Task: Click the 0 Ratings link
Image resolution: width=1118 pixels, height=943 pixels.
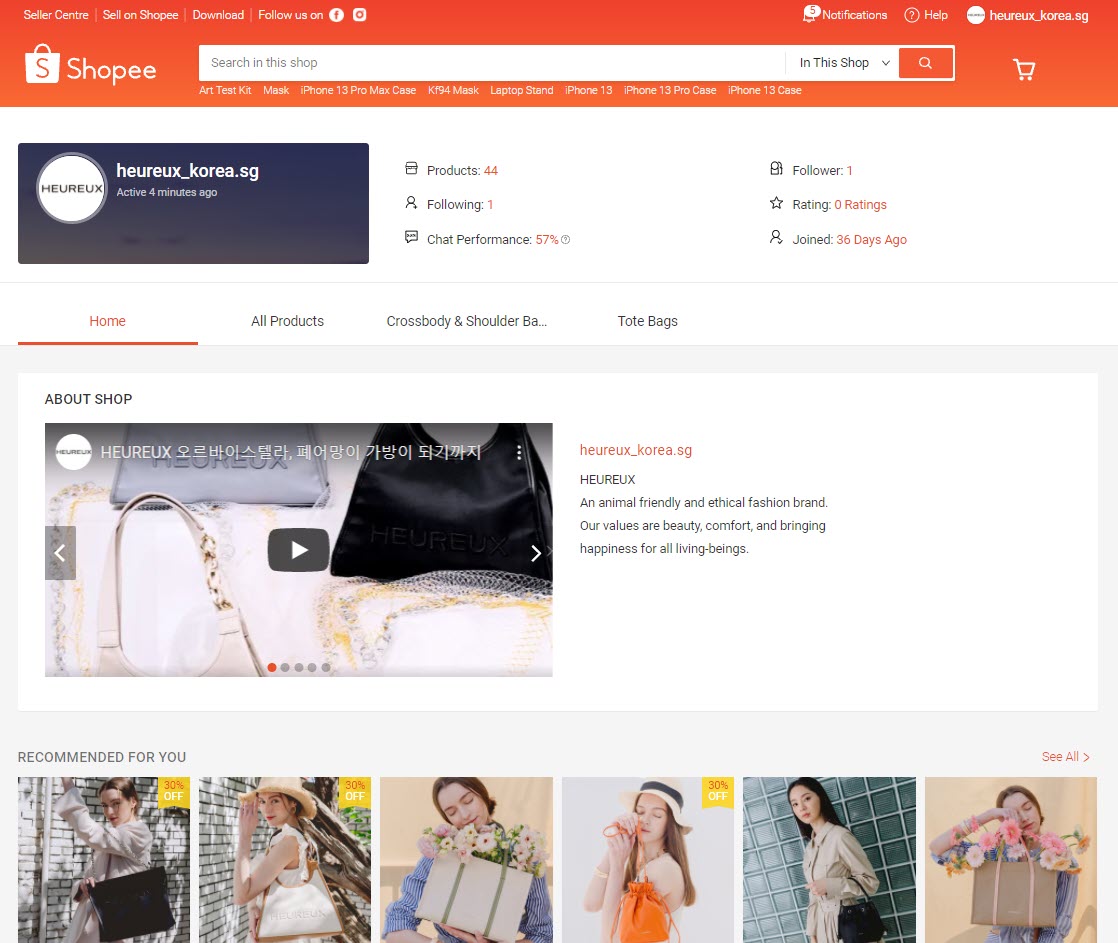Action: (861, 205)
